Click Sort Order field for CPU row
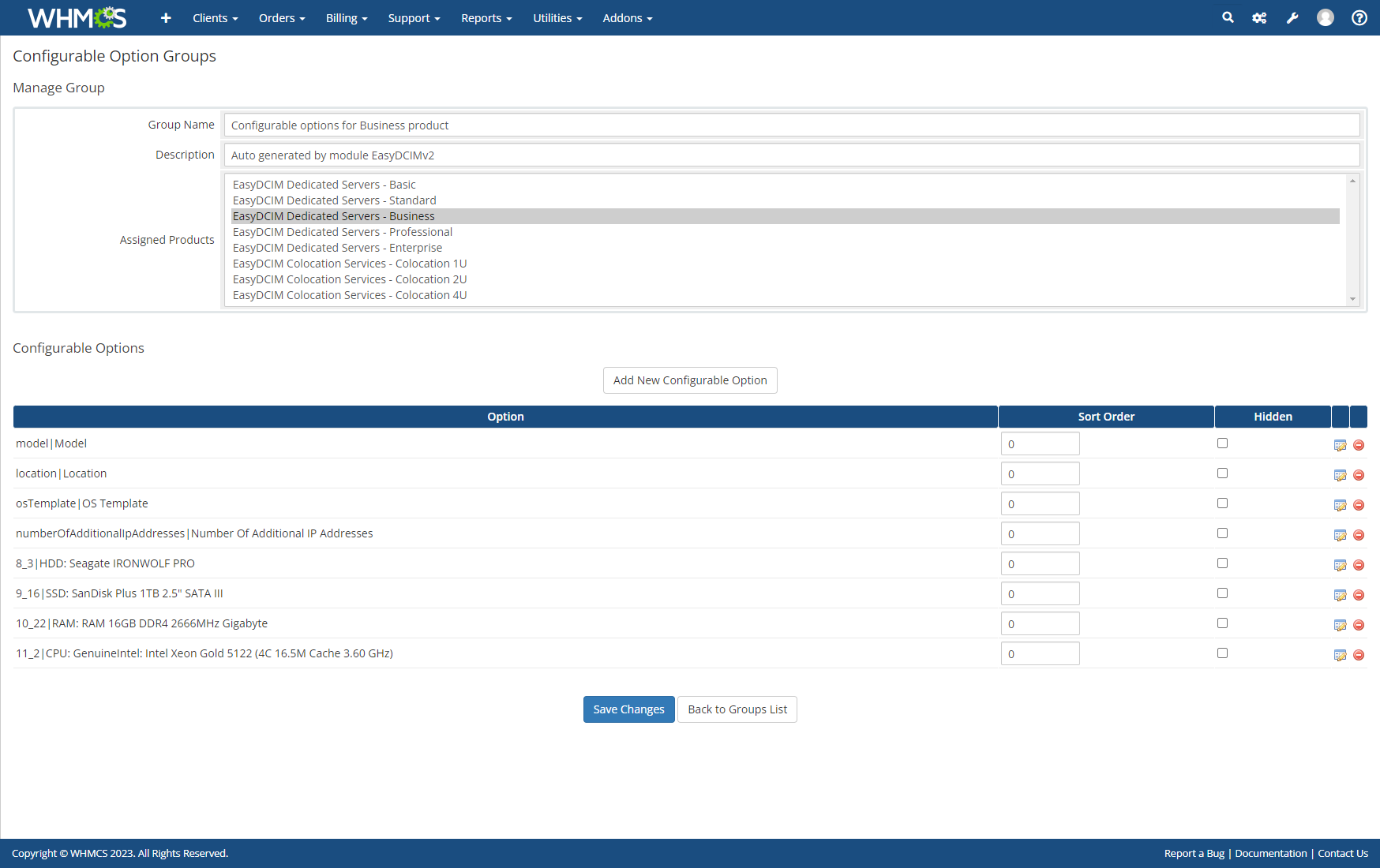 (1040, 653)
